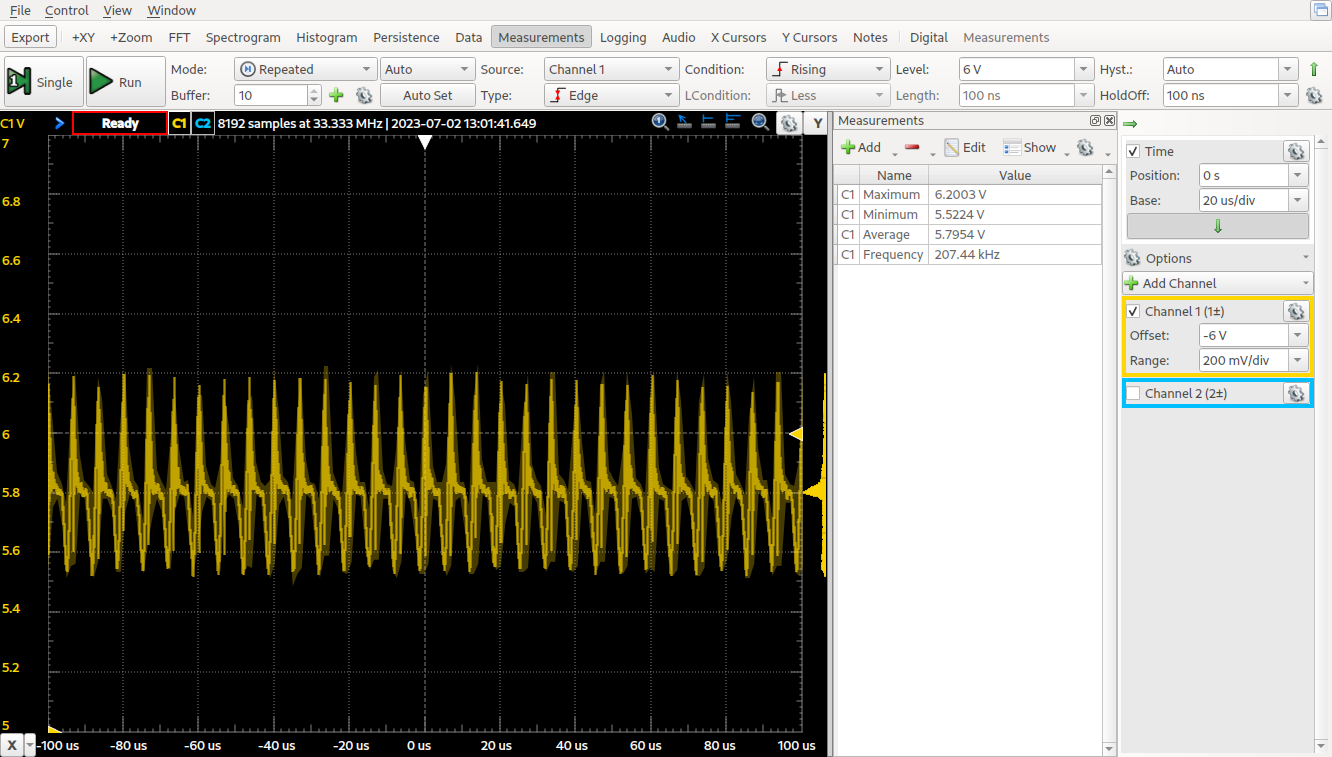
Task: Open the Control menu
Action: point(67,10)
